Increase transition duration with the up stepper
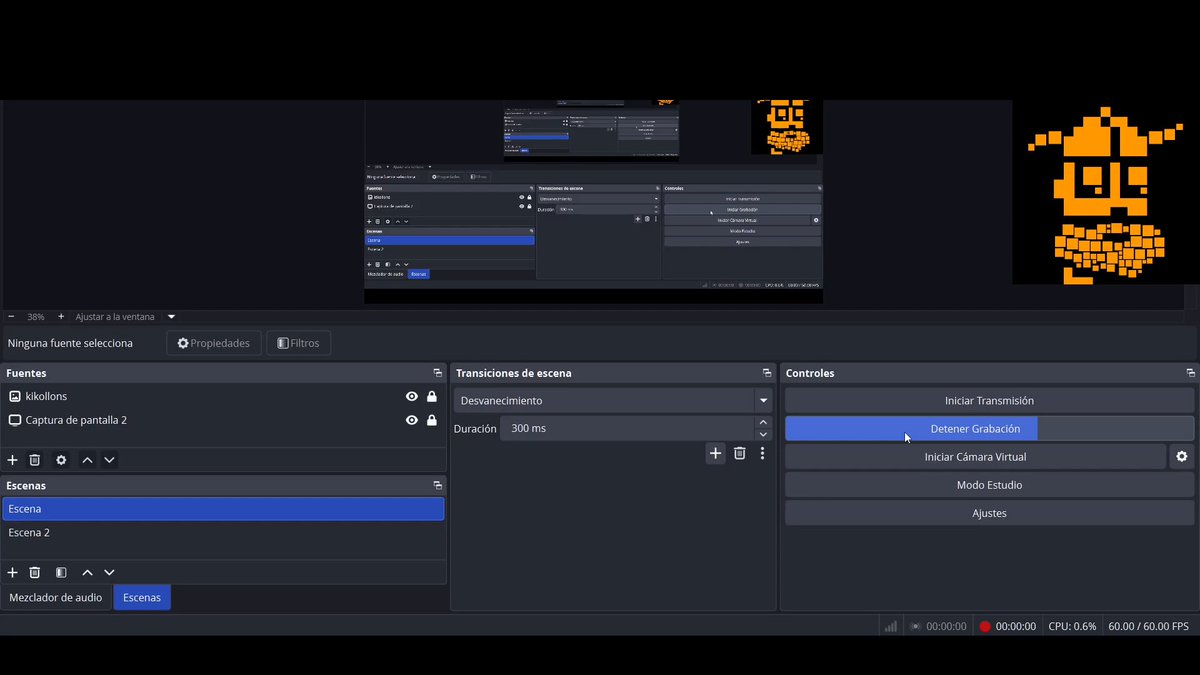The width and height of the screenshot is (1200, 675). 764,423
